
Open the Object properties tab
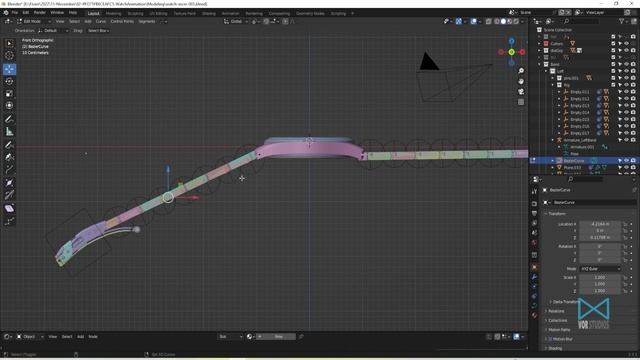tap(534, 267)
